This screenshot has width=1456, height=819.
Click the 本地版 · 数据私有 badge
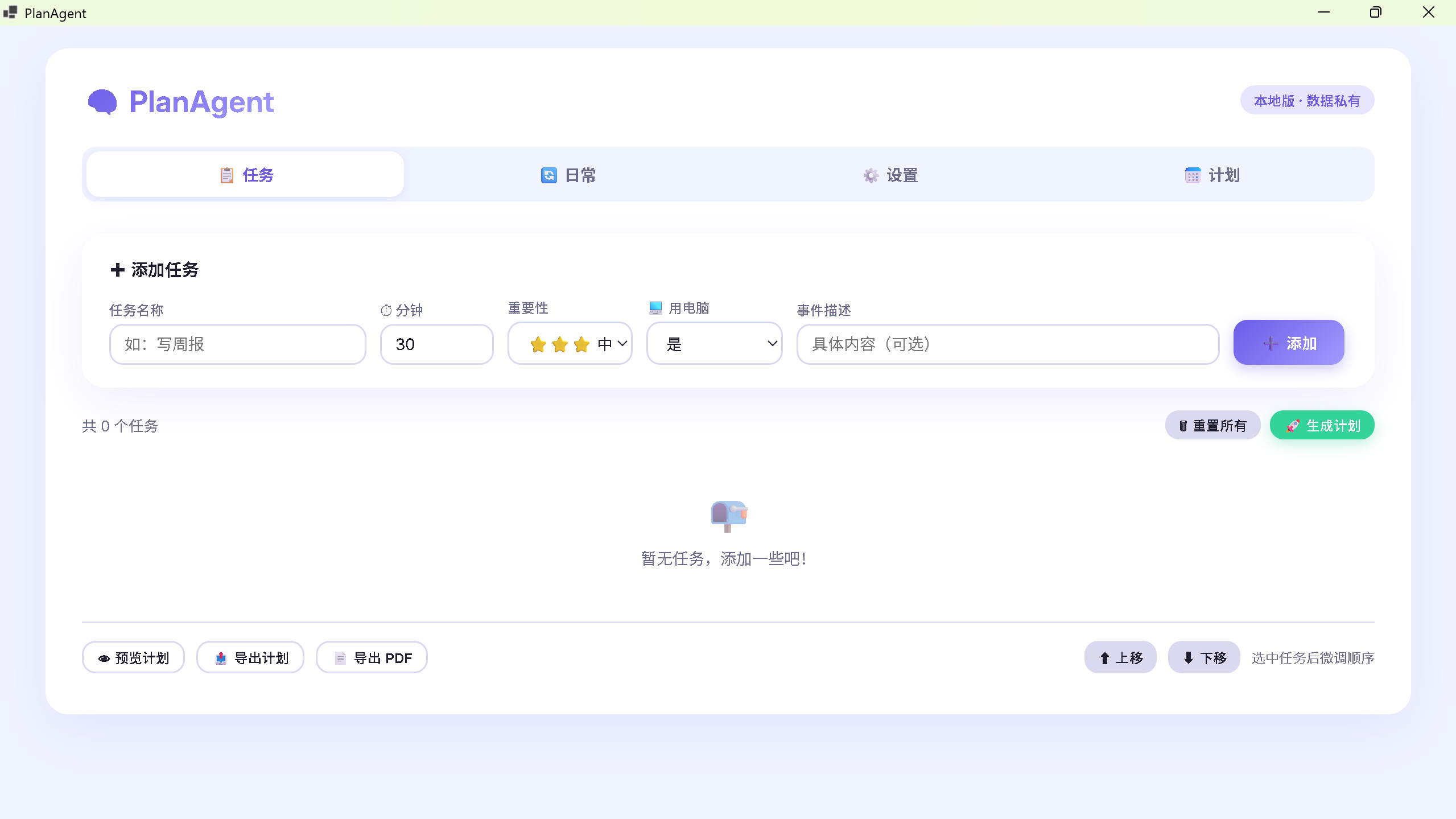(1307, 101)
